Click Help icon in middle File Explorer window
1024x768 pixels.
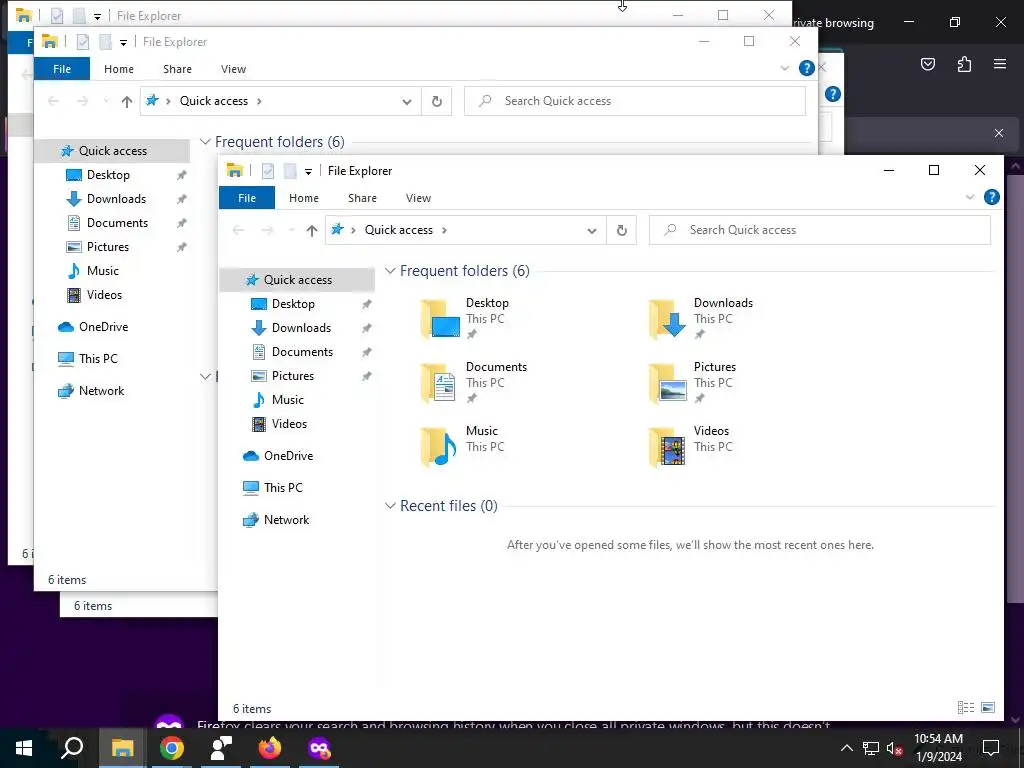[x=807, y=68]
